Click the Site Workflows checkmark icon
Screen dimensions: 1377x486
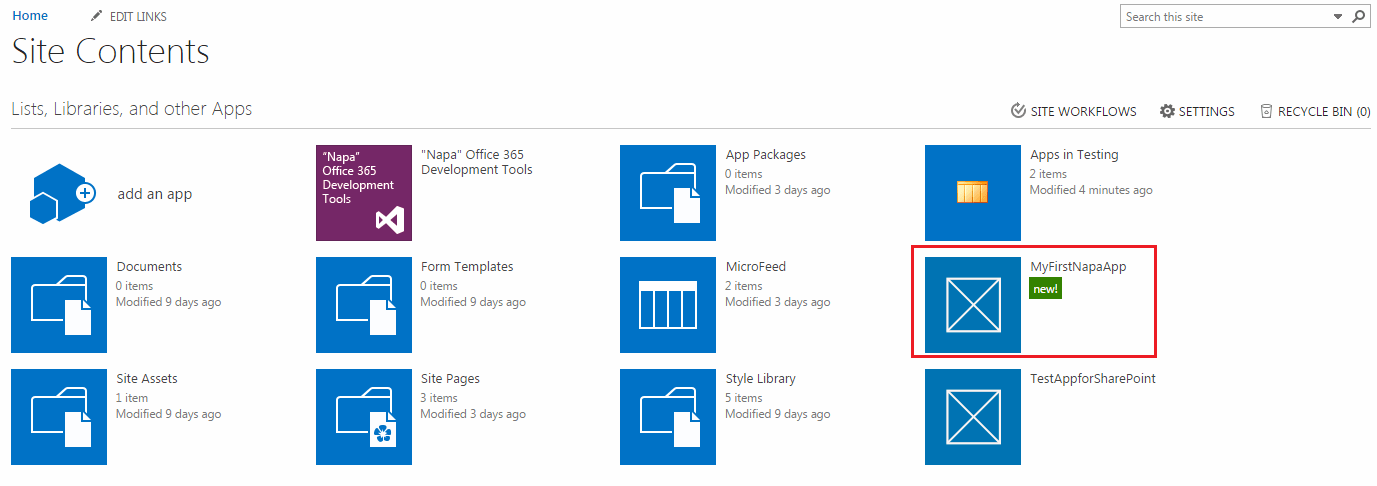click(1018, 111)
